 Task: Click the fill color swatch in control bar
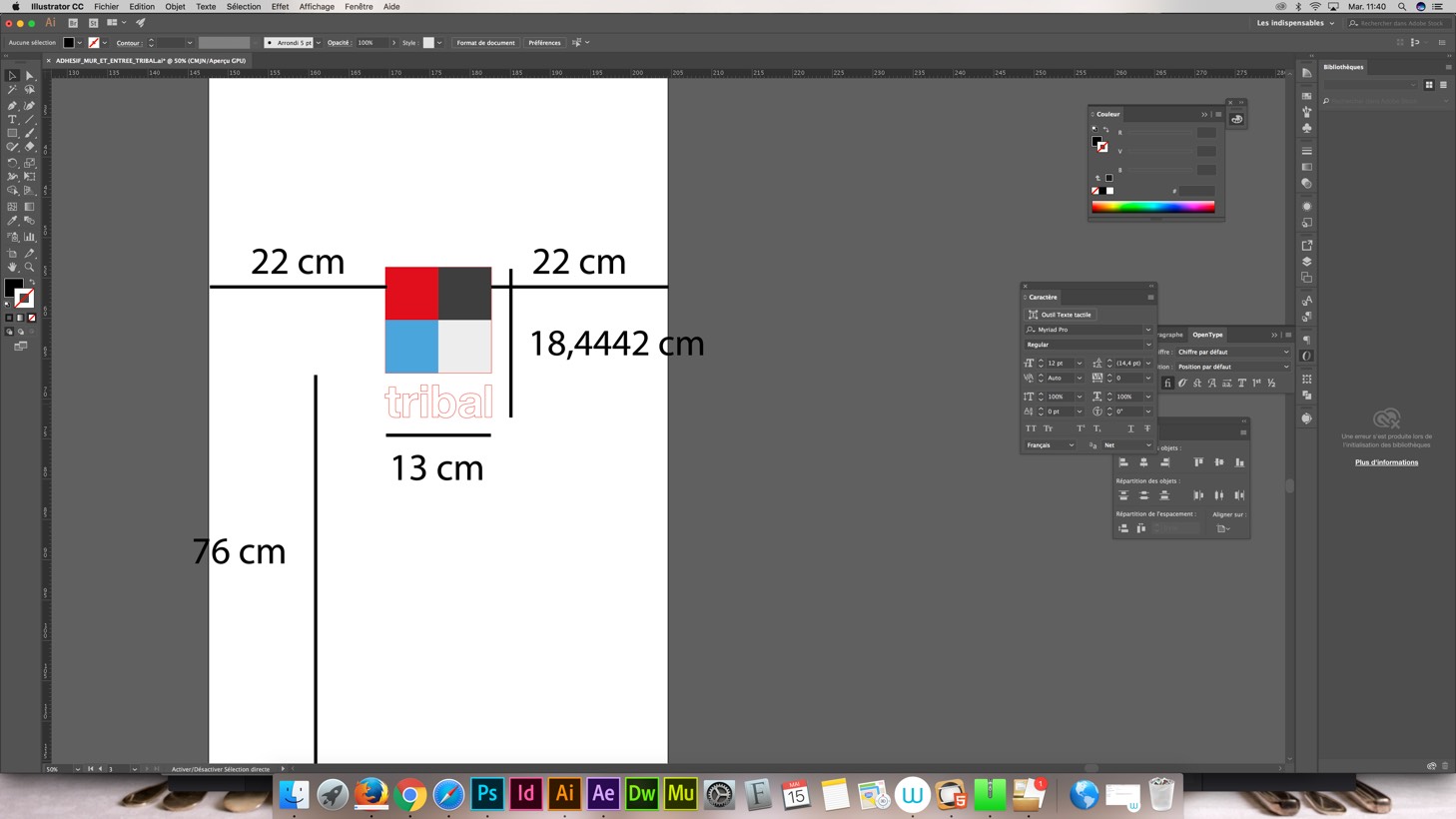coord(69,43)
